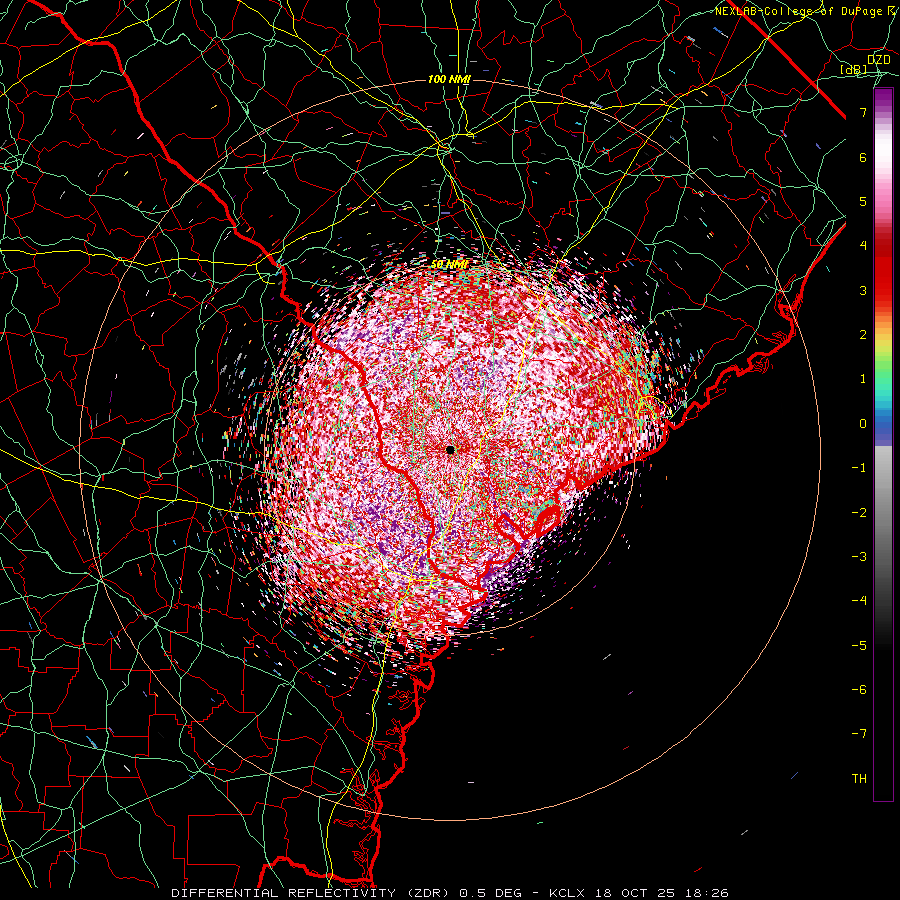Click the 'KCLX' station identifier
900x900 pixels.
coord(567,893)
